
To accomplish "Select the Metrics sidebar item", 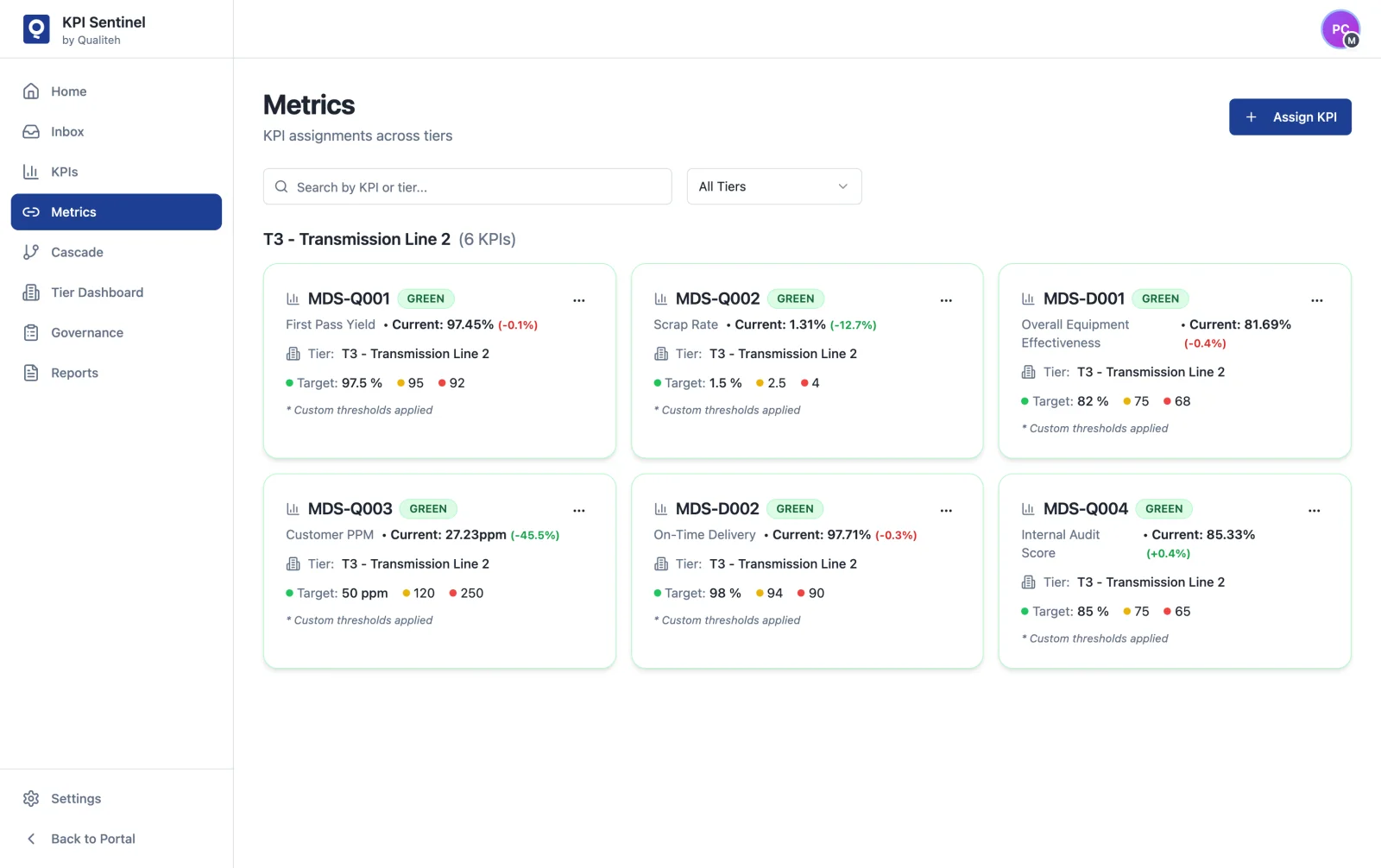I will point(116,212).
